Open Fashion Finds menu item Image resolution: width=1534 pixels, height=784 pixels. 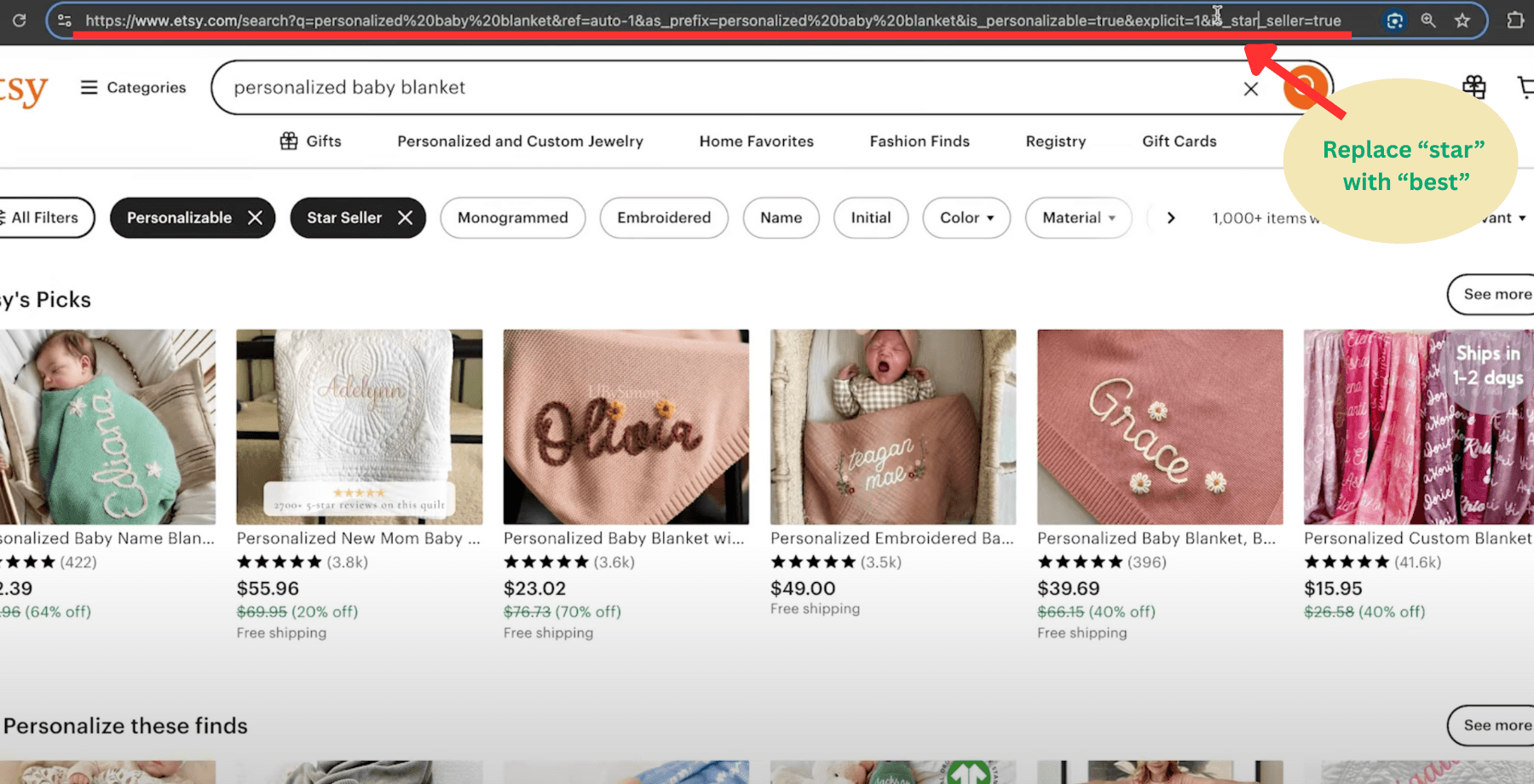click(x=920, y=141)
